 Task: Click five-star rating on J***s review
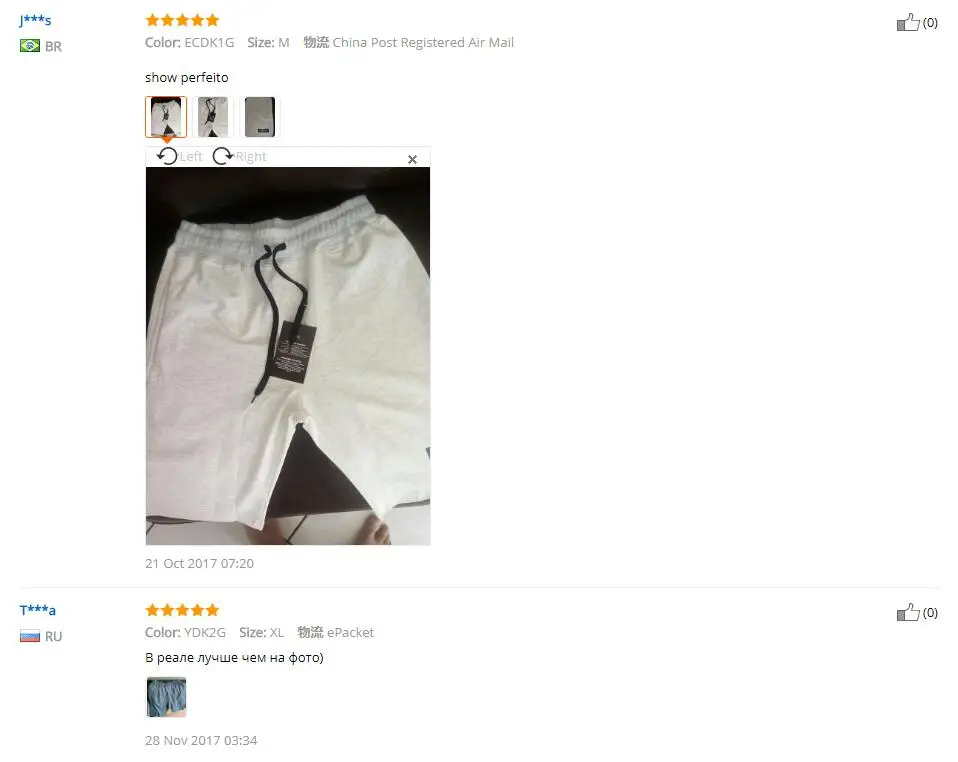tap(182, 20)
